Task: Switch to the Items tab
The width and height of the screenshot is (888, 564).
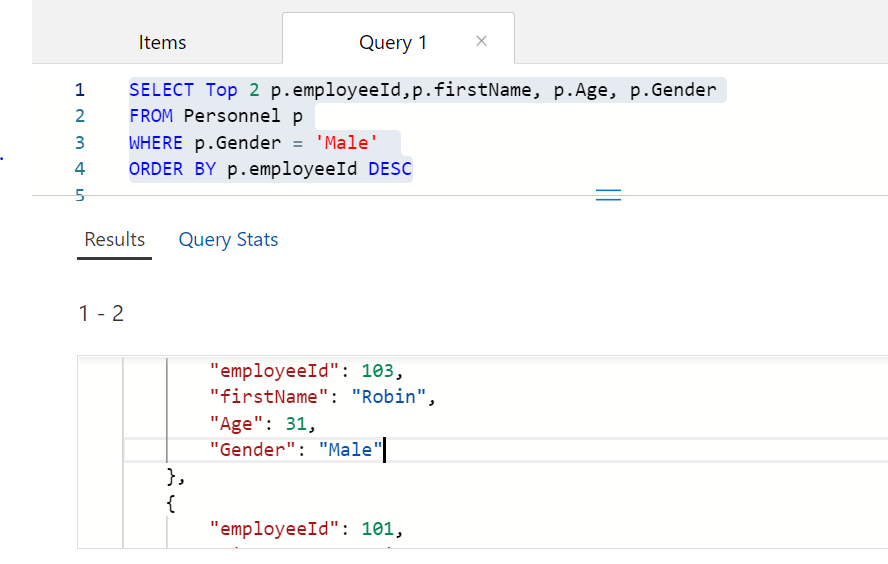Action: (x=162, y=42)
